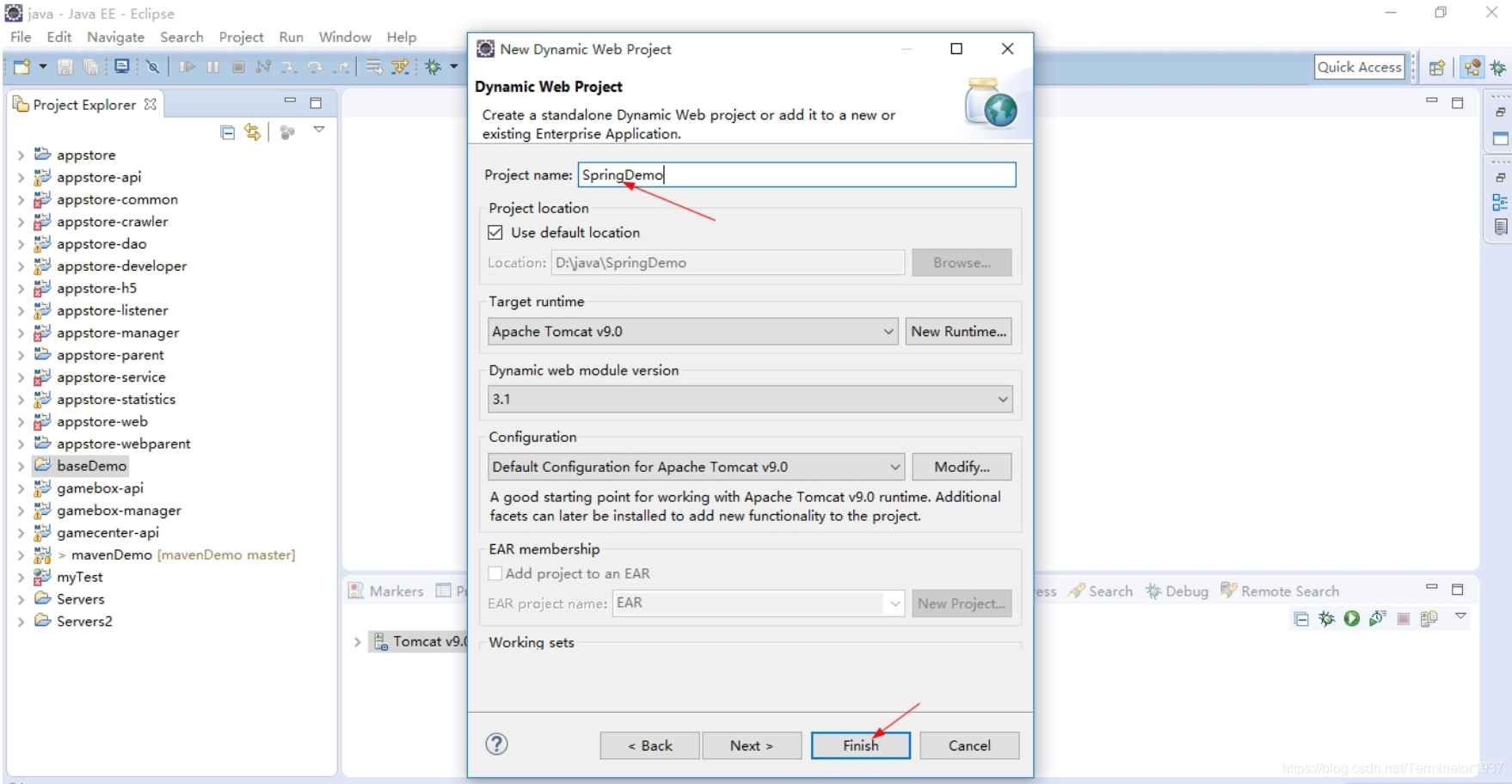The image size is (1512, 784).
Task: Click the Open Console monitor icon in the toolbar
Action: tap(122, 66)
